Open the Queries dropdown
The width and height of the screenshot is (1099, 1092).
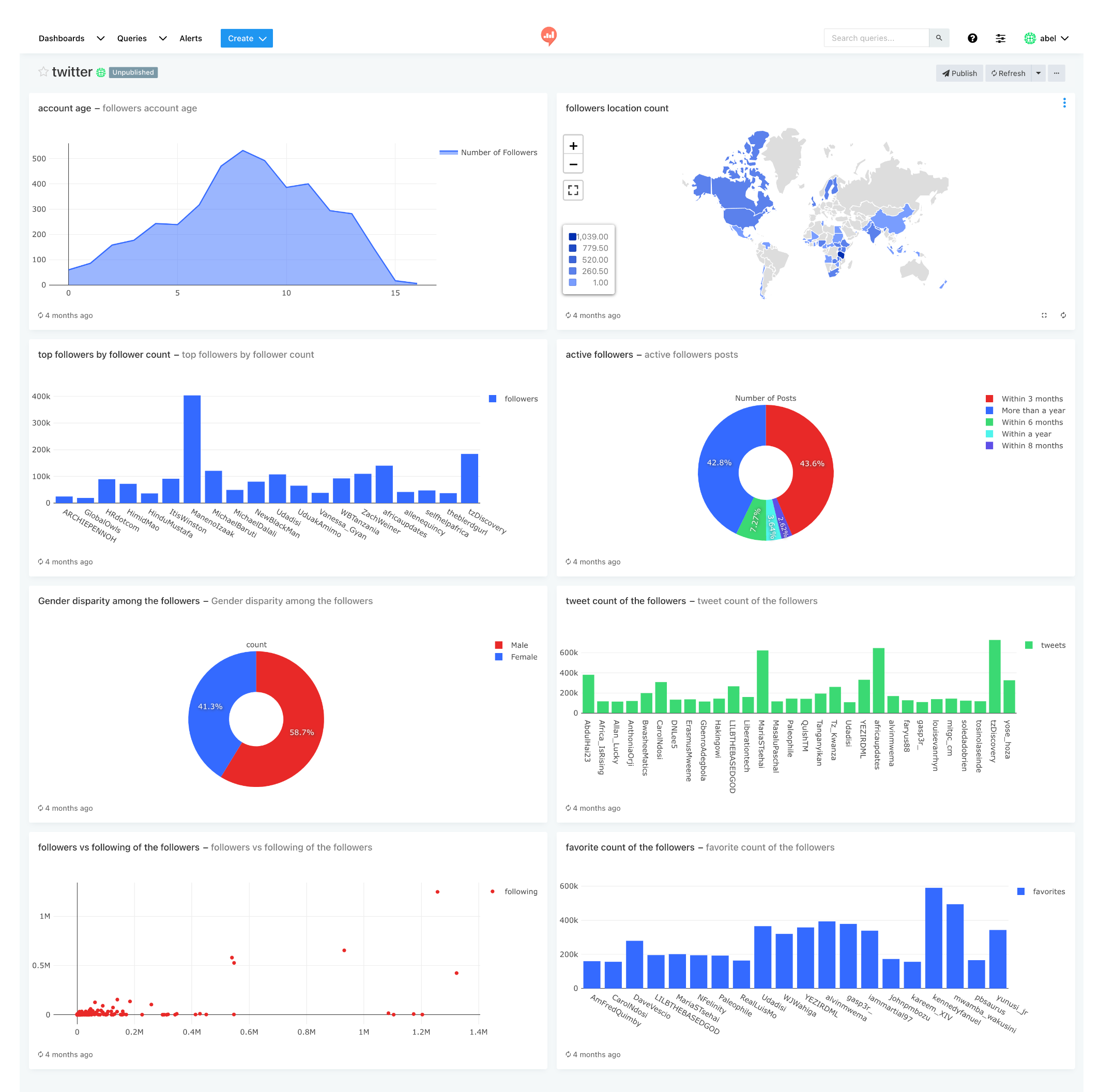coord(132,38)
